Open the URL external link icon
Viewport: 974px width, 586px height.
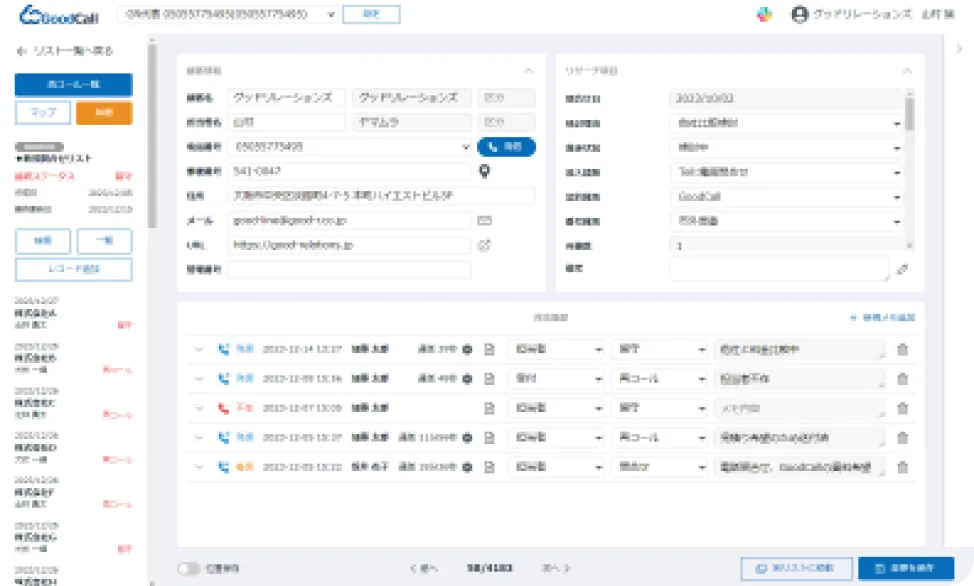click(485, 245)
